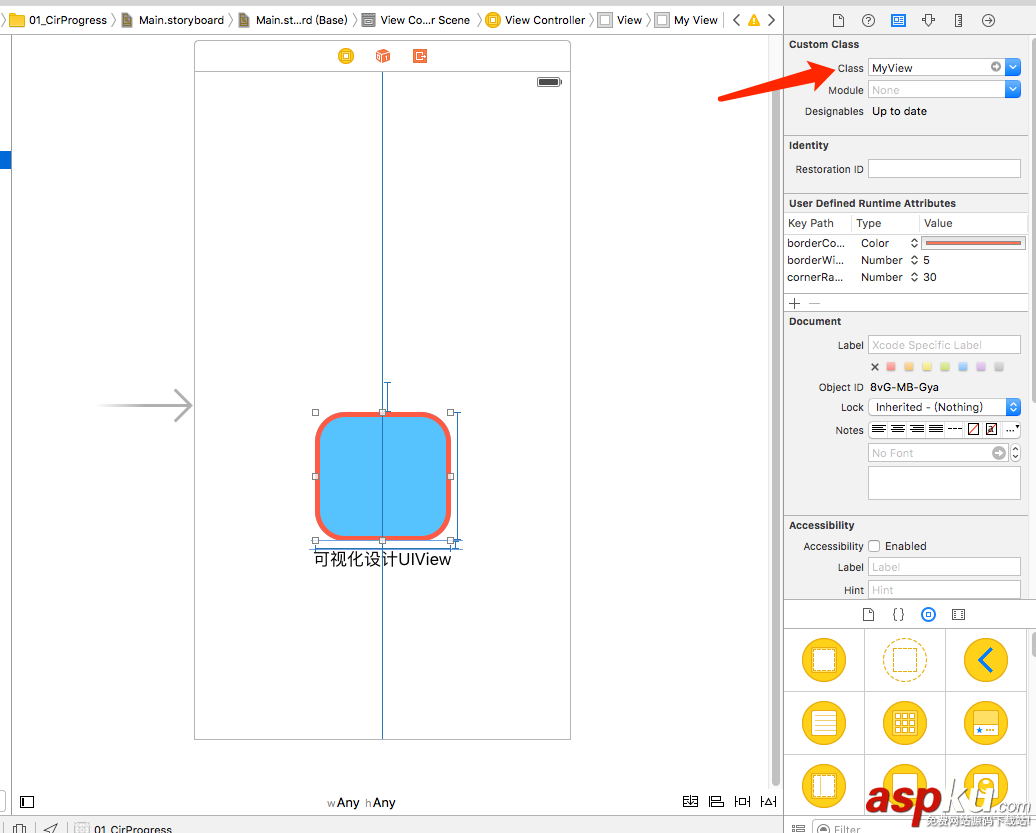Select View Controller object in library

[x=824, y=660]
